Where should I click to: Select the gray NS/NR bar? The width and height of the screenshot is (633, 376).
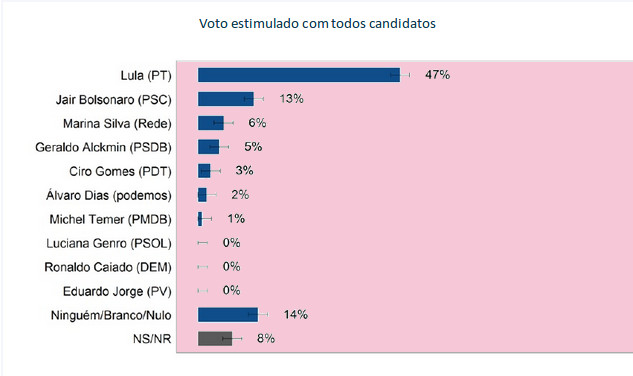click(215, 338)
